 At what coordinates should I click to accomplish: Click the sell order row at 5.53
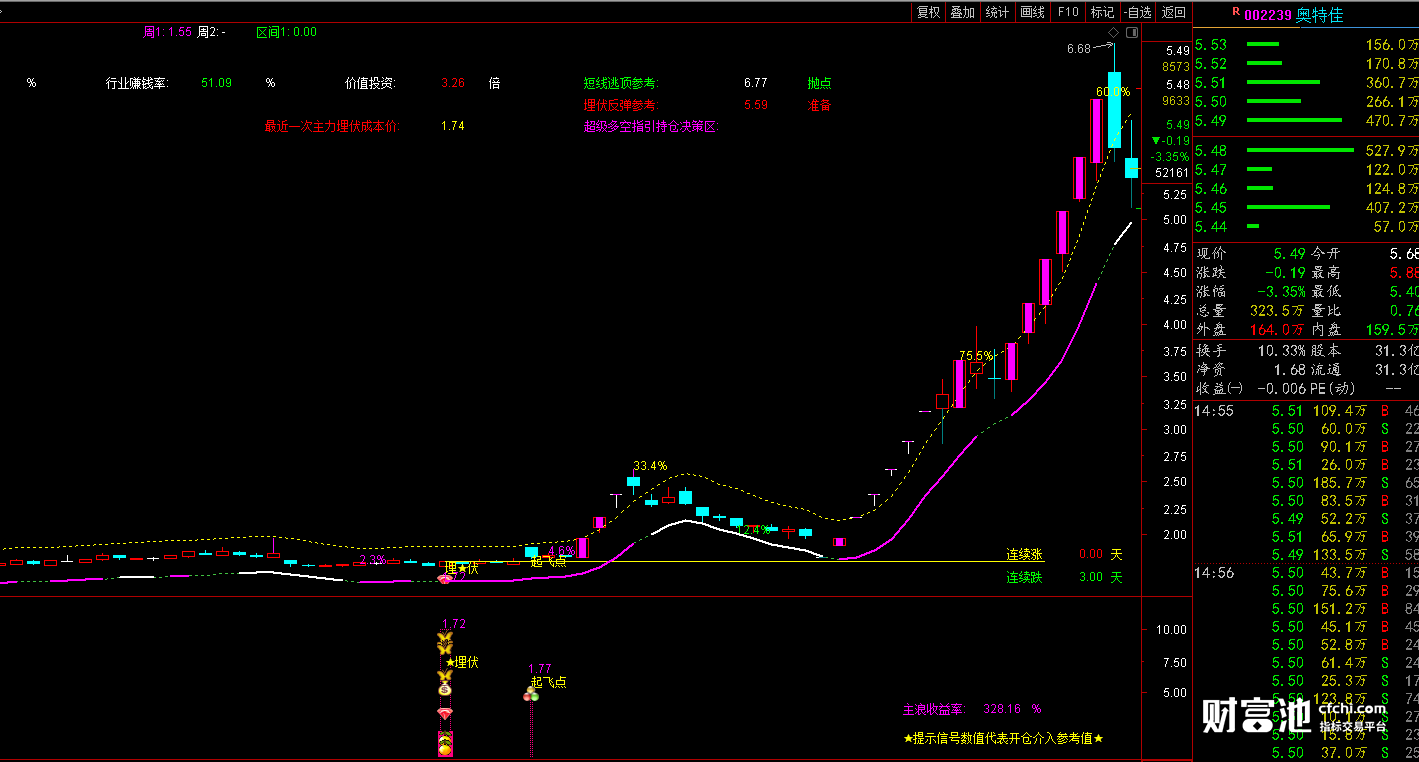tap(1307, 45)
